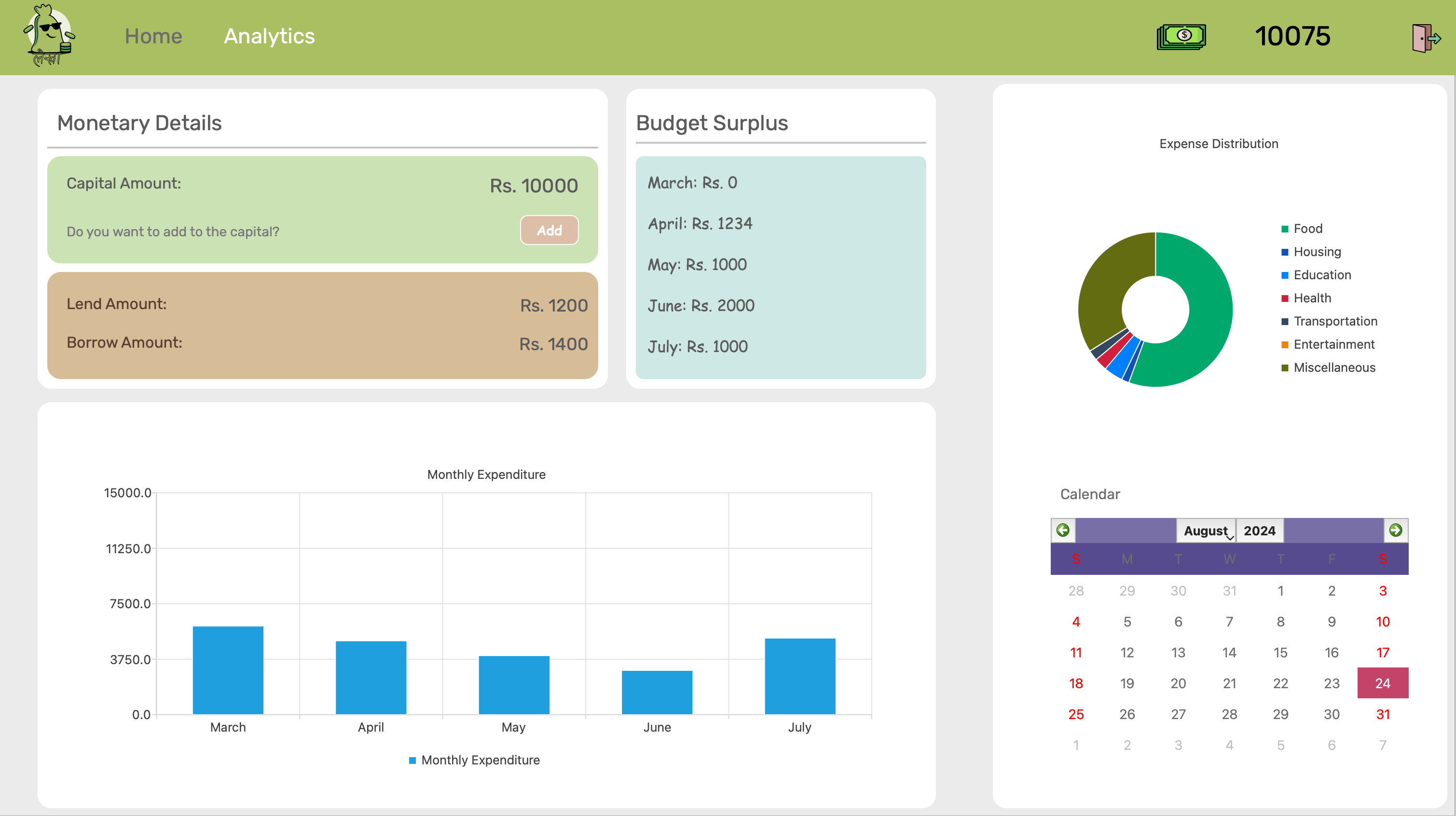Go to previous month on calendar
This screenshot has height=816, width=1456.
click(x=1063, y=530)
